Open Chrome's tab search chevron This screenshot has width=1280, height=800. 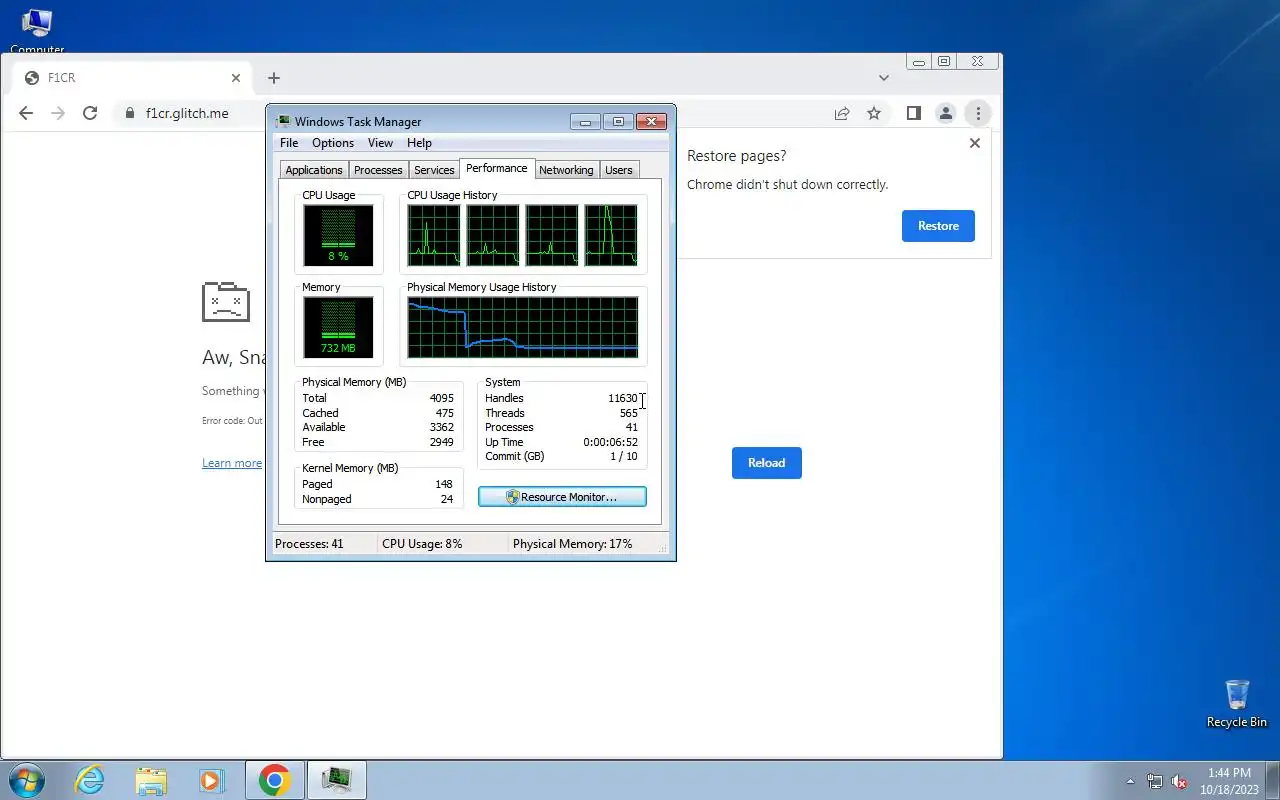pos(884,78)
